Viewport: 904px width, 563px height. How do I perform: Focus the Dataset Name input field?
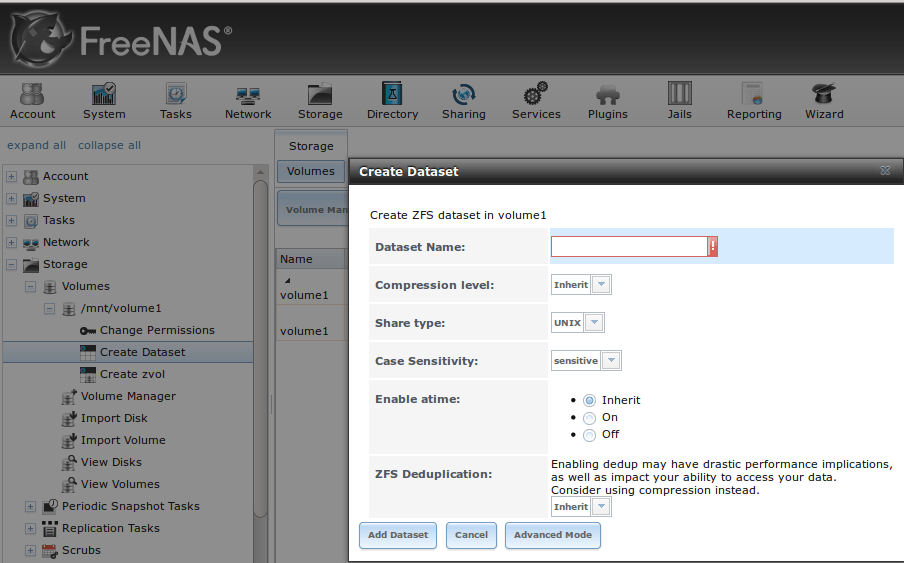629,247
